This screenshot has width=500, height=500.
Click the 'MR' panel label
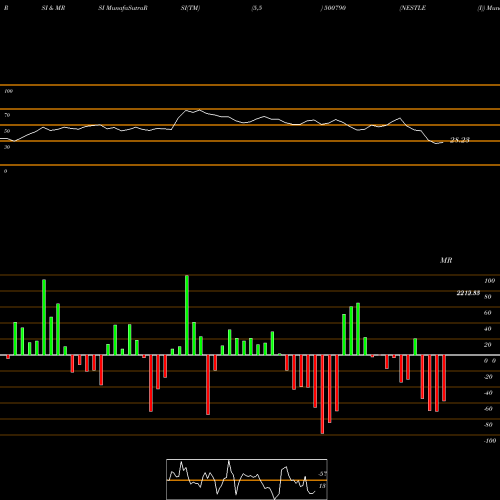[446, 260]
